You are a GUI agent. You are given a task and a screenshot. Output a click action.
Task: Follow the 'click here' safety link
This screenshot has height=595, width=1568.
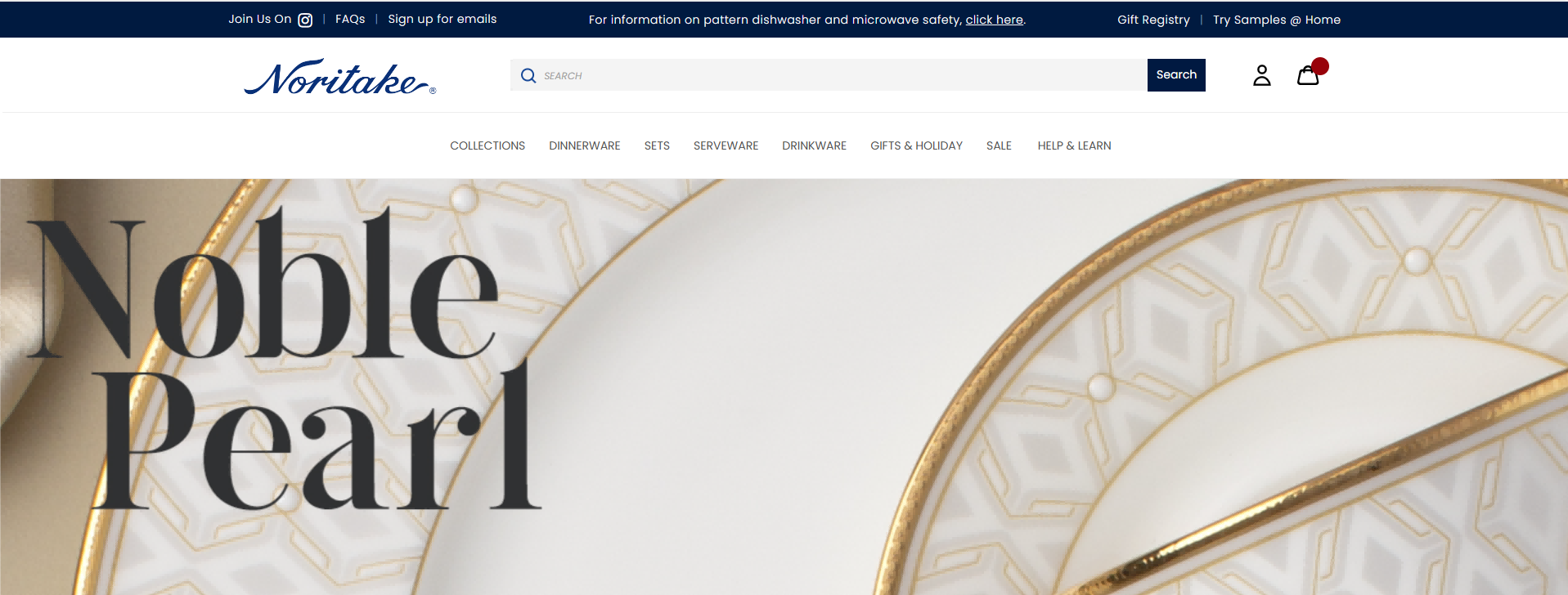click(x=994, y=20)
